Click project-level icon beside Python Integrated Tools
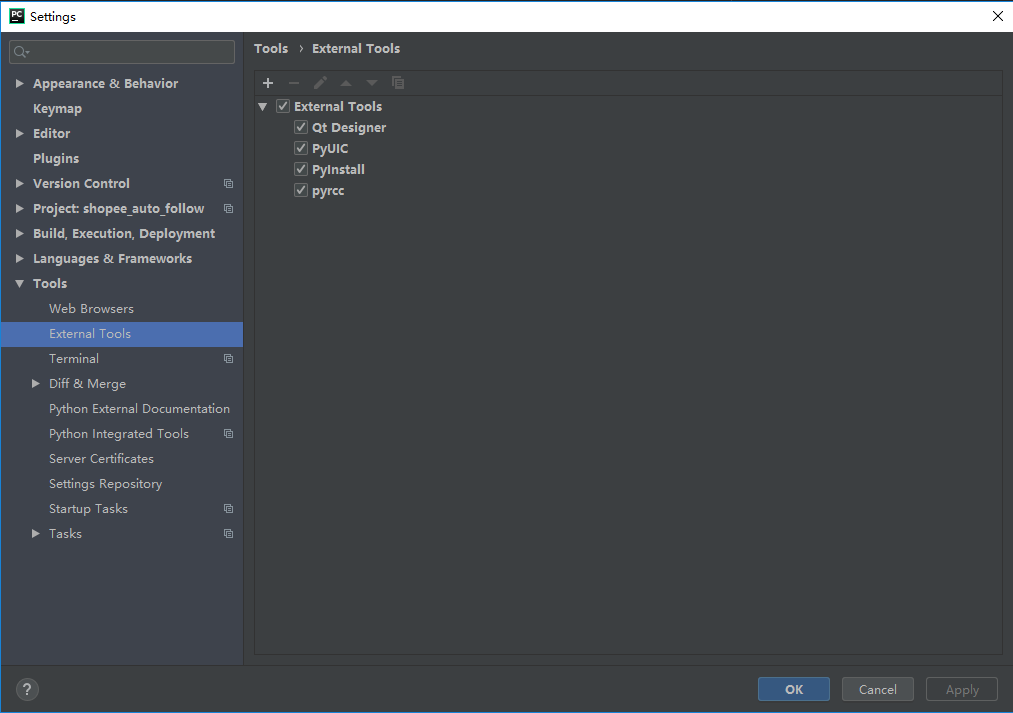Image resolution: width=1013 pixels, height=713 pixels. pyautogui.click(x=228, y=433)
